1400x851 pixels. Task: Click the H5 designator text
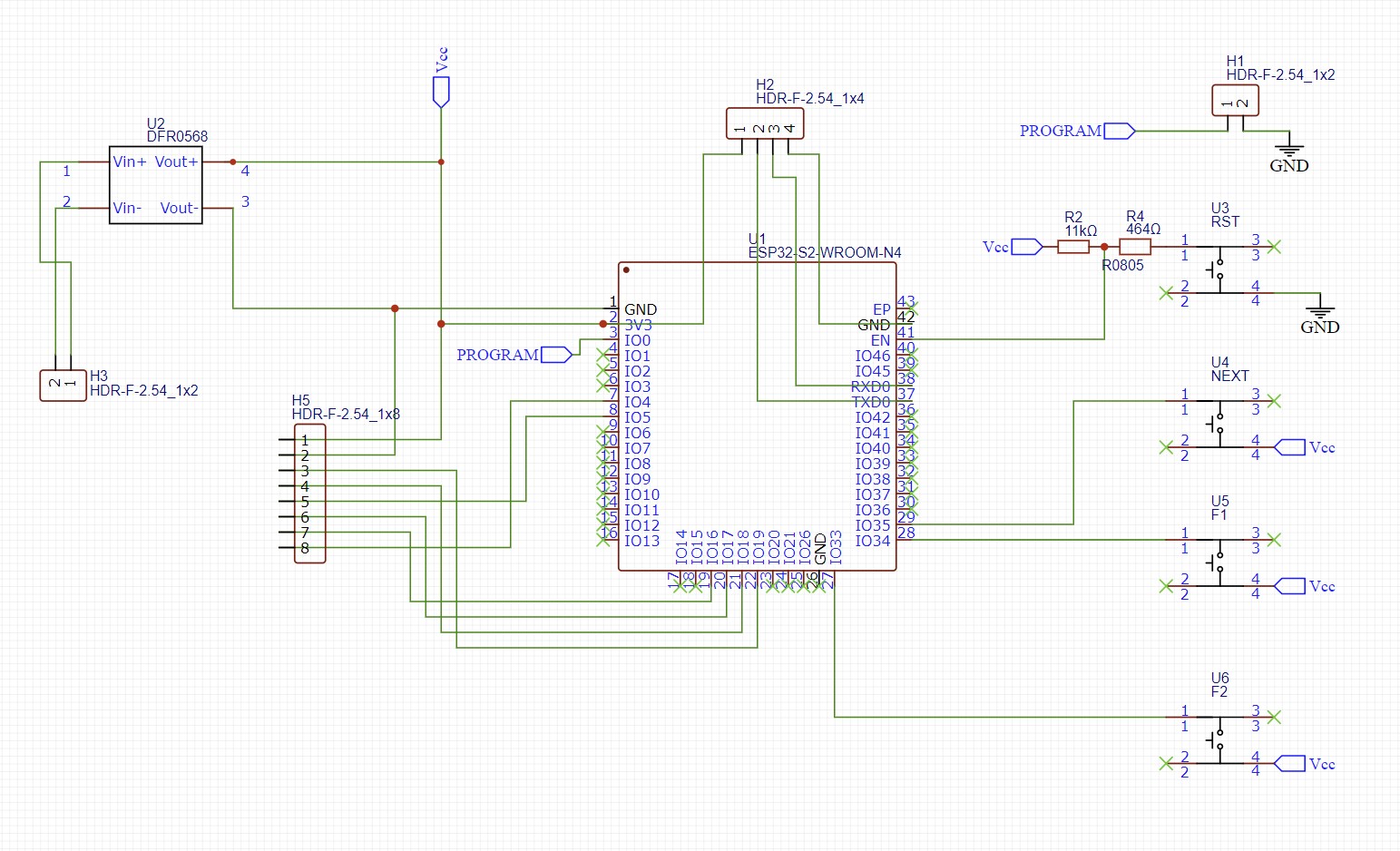pos(300,401)
